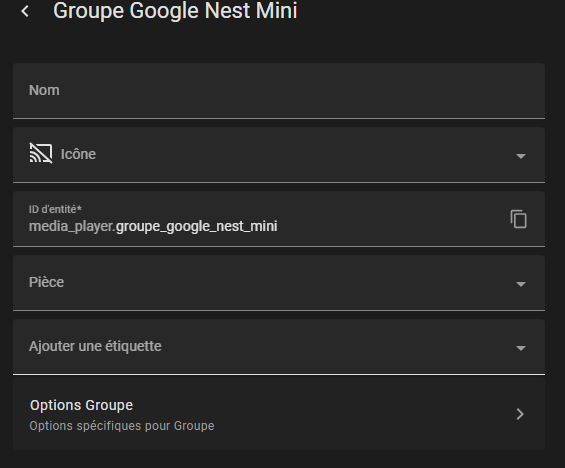This screenshot has height=468, width=565.
Task: Open Options Groupe via the right chevron
Action: tap(520, 414)
